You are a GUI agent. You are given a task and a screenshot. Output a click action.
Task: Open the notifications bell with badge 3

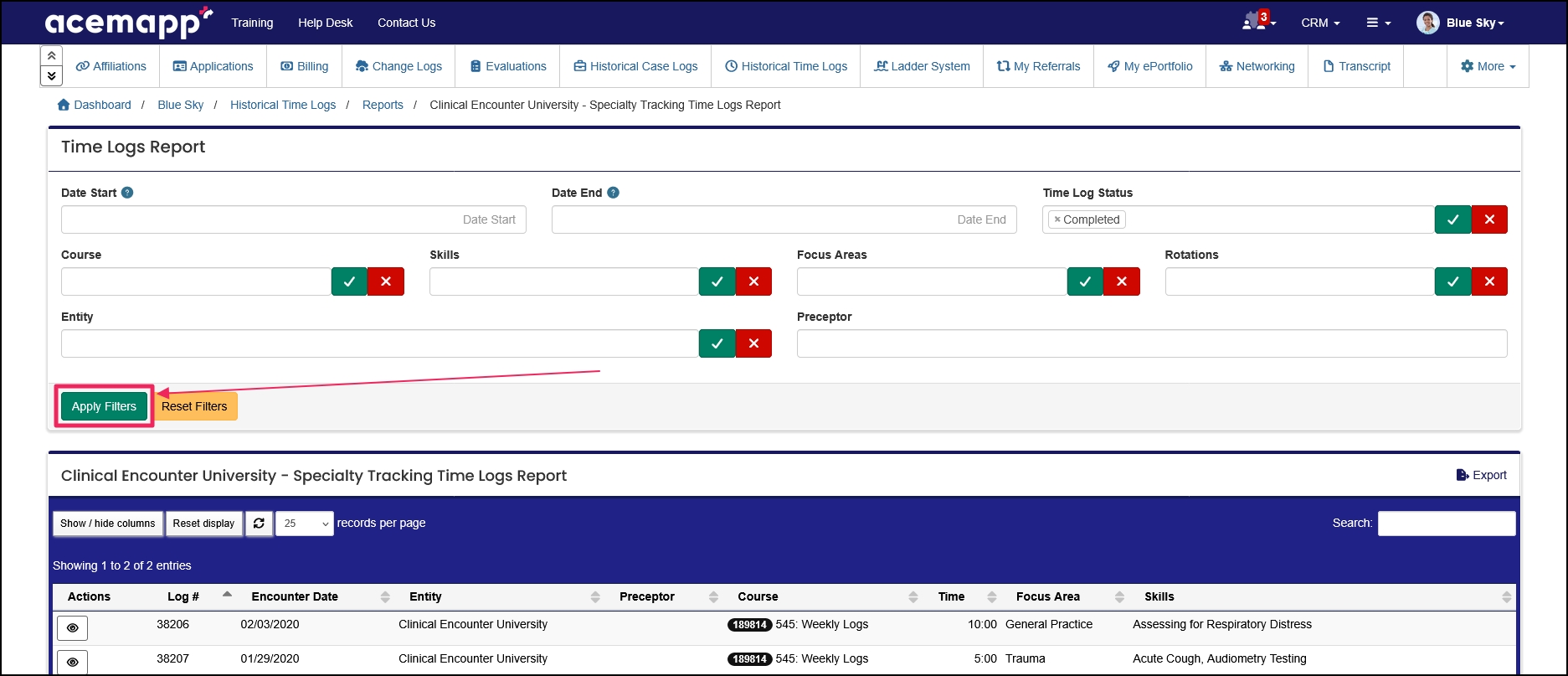[x=1258, y=22]
